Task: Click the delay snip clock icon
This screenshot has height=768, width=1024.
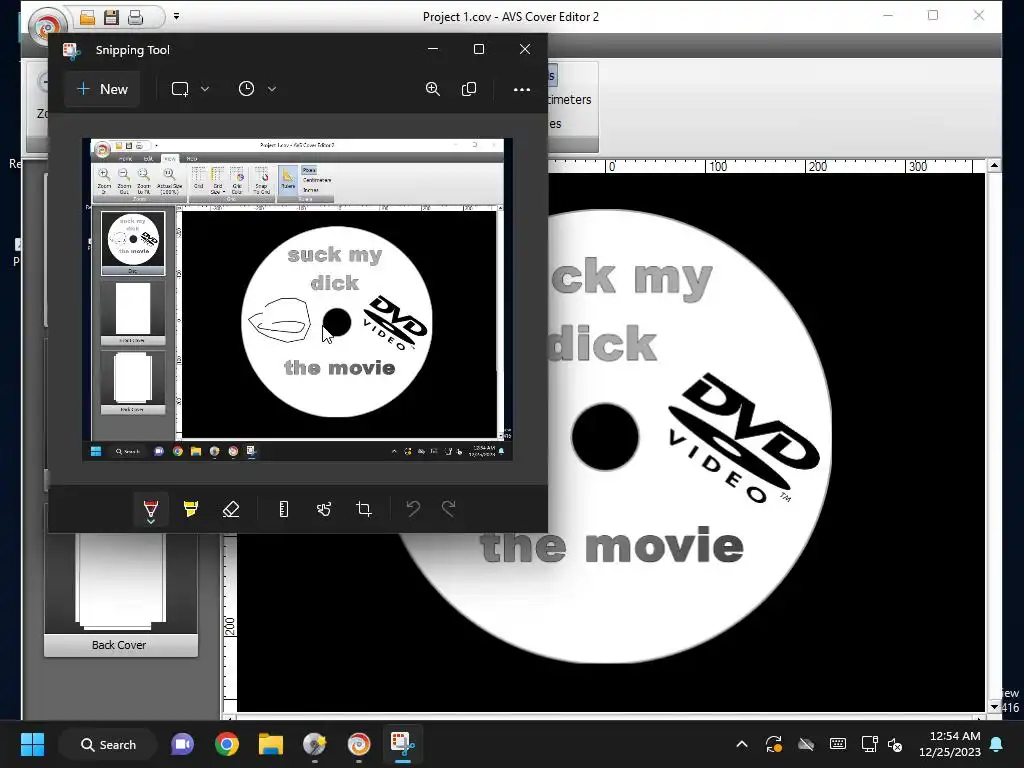Action: pos(246,89)
